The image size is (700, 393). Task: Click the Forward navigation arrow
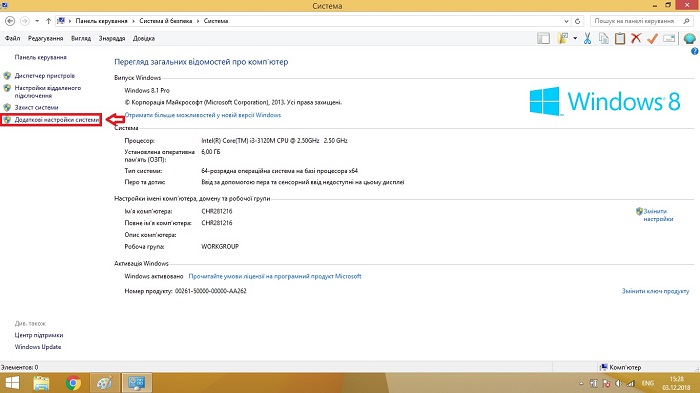25,21
